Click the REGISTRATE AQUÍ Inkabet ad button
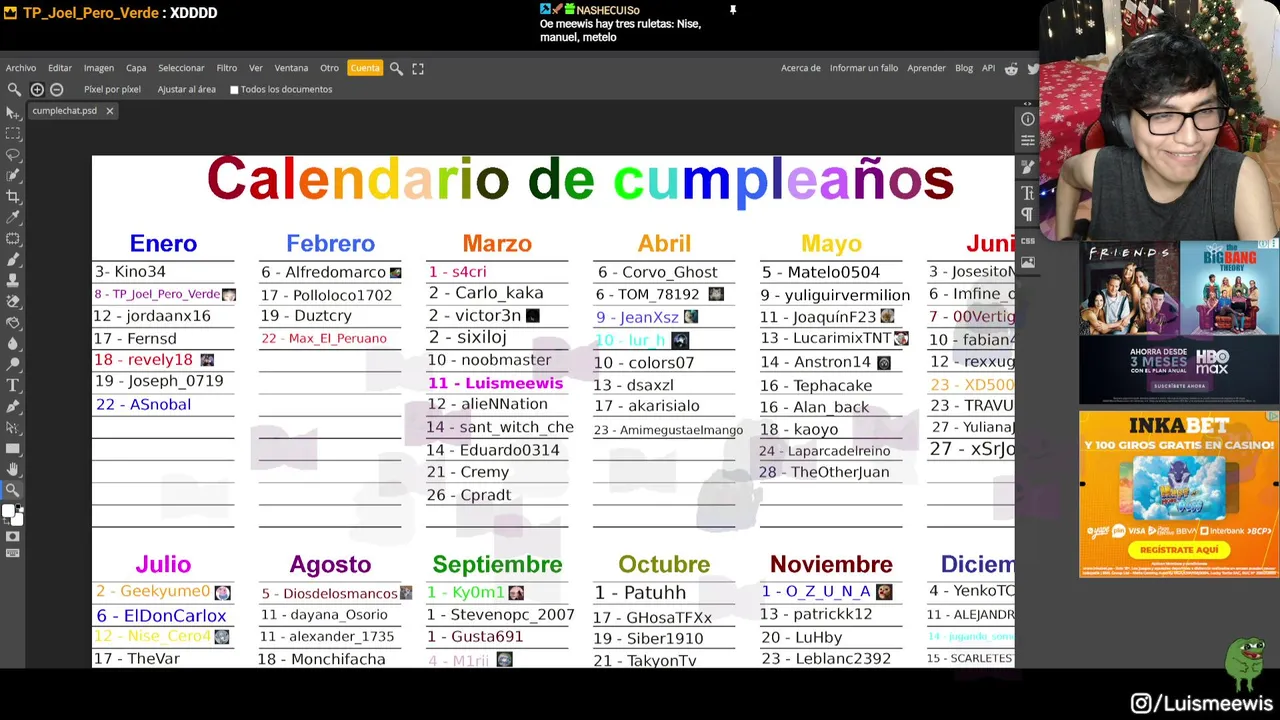1280x720 pixels. tap(1179, 550)
